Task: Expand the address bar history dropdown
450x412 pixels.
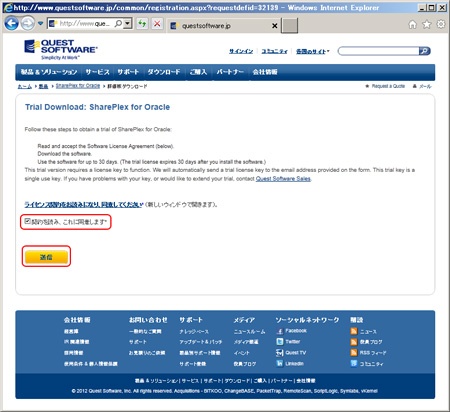Action: click(127, 24)
